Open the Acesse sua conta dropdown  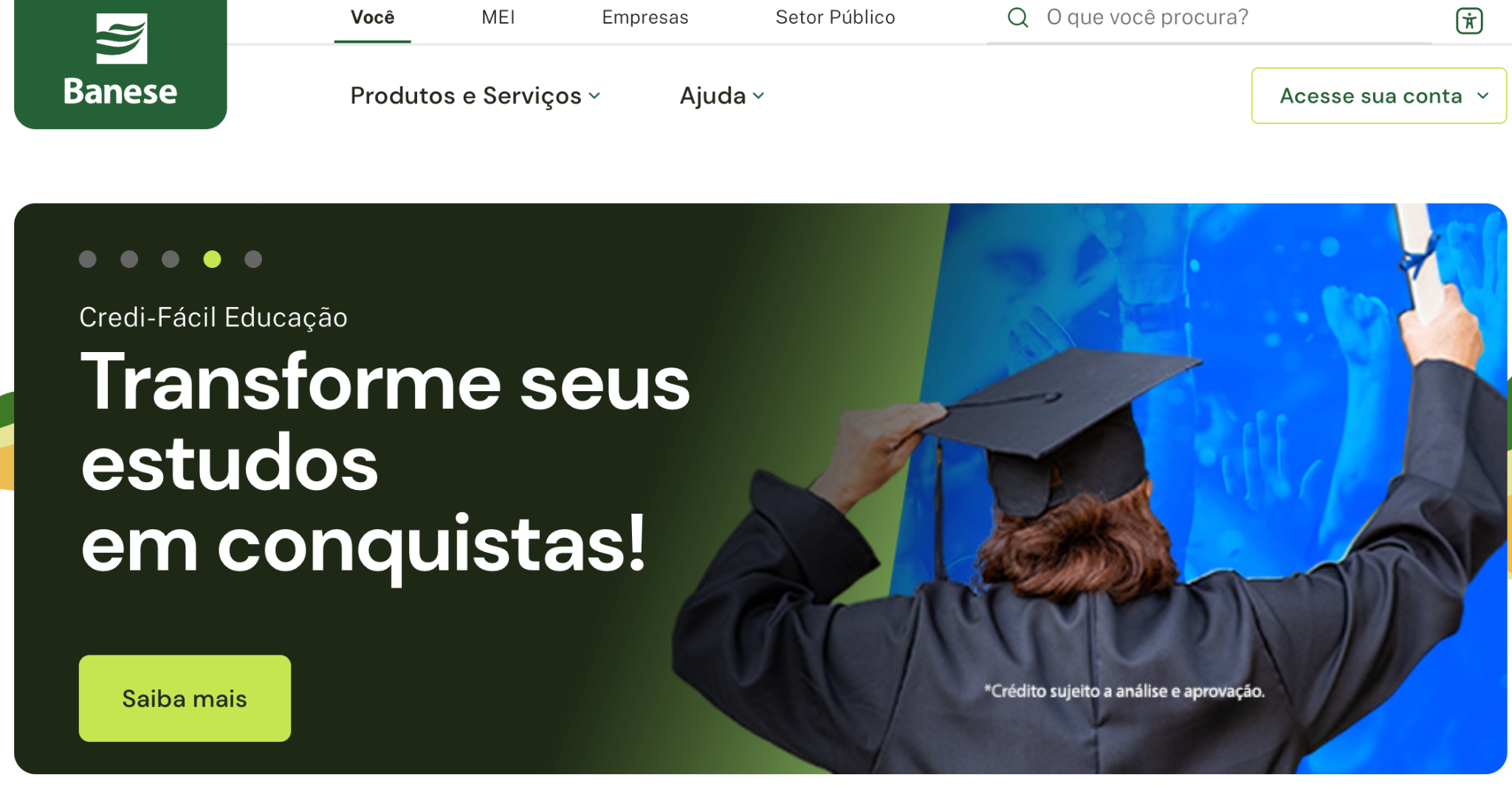point(1378,96)
